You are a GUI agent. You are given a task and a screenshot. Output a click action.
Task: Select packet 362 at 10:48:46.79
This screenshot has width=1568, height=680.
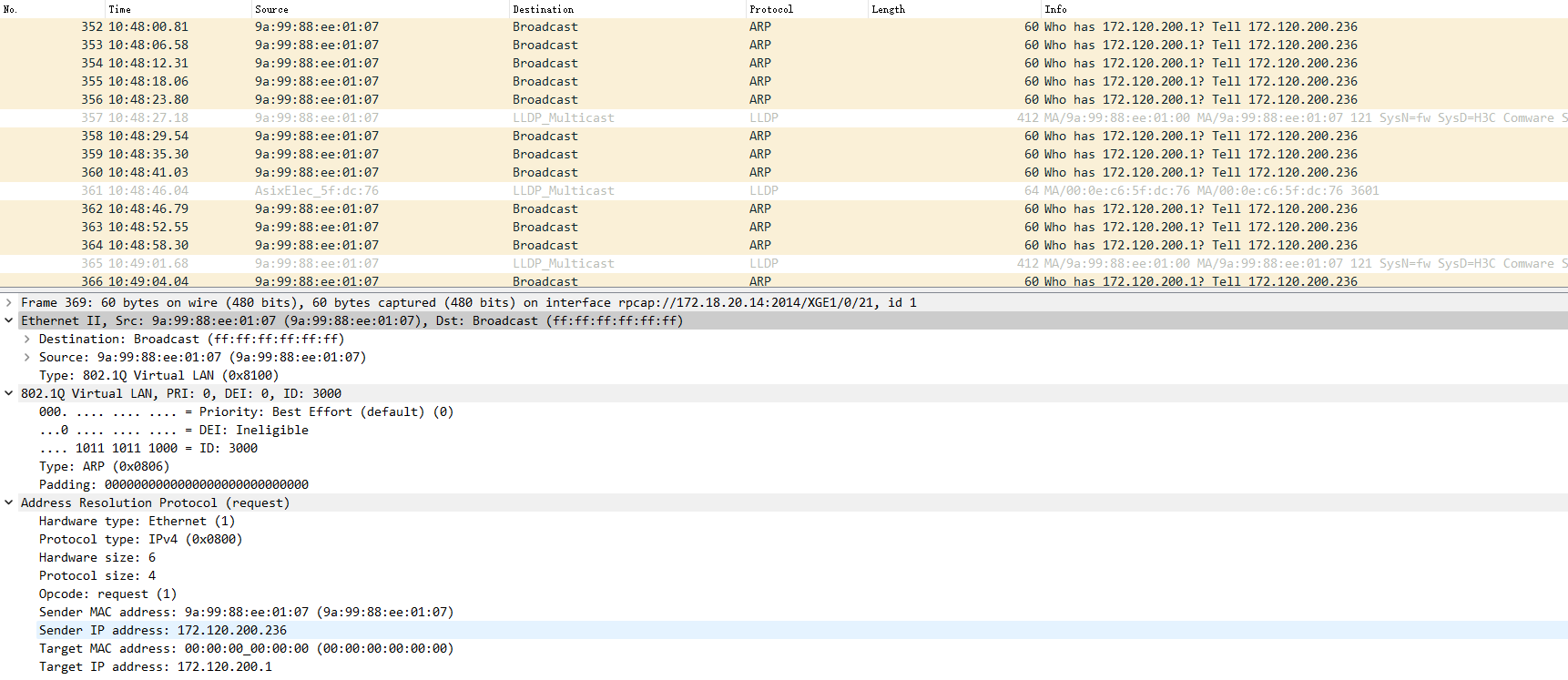784,209
